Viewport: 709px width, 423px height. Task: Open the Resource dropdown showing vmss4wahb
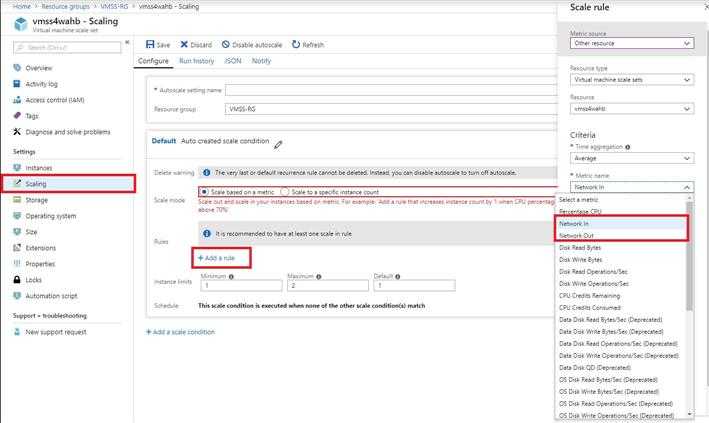pos(632,109)
